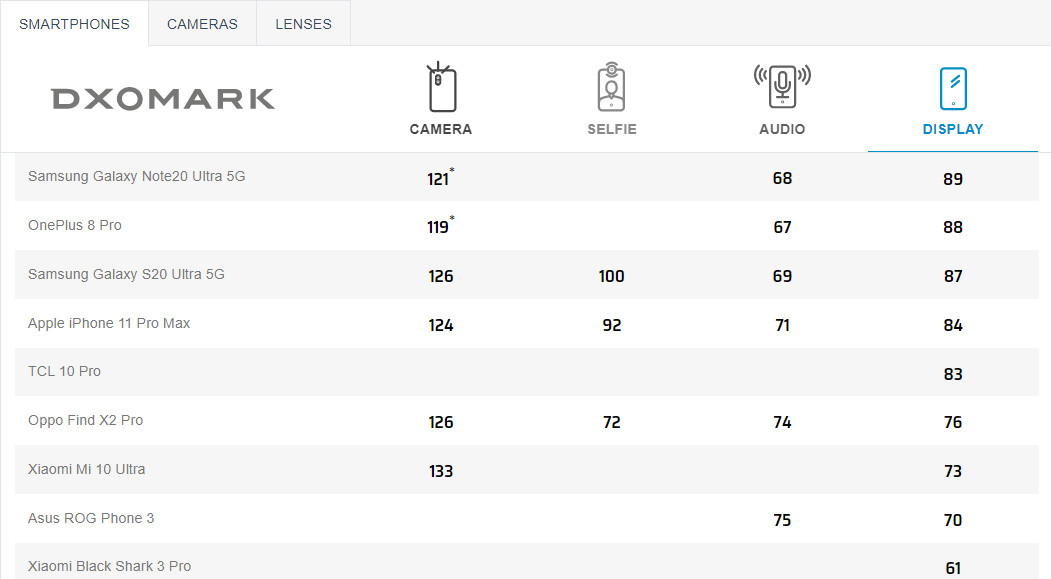Viewport: 1051px width, 579px height.
Task: Sort by the AUDIO column label
Action: [782, 129]
